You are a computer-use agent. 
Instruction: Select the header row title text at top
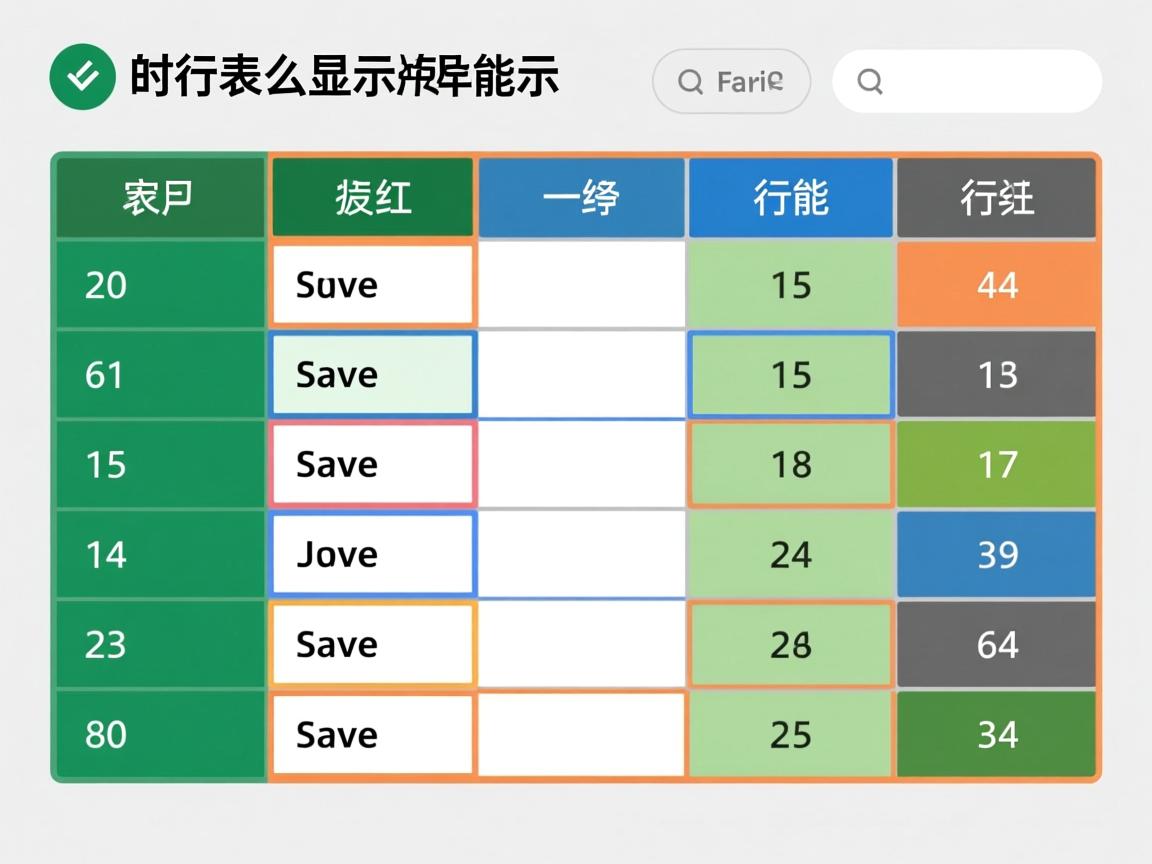click(345, 77)
